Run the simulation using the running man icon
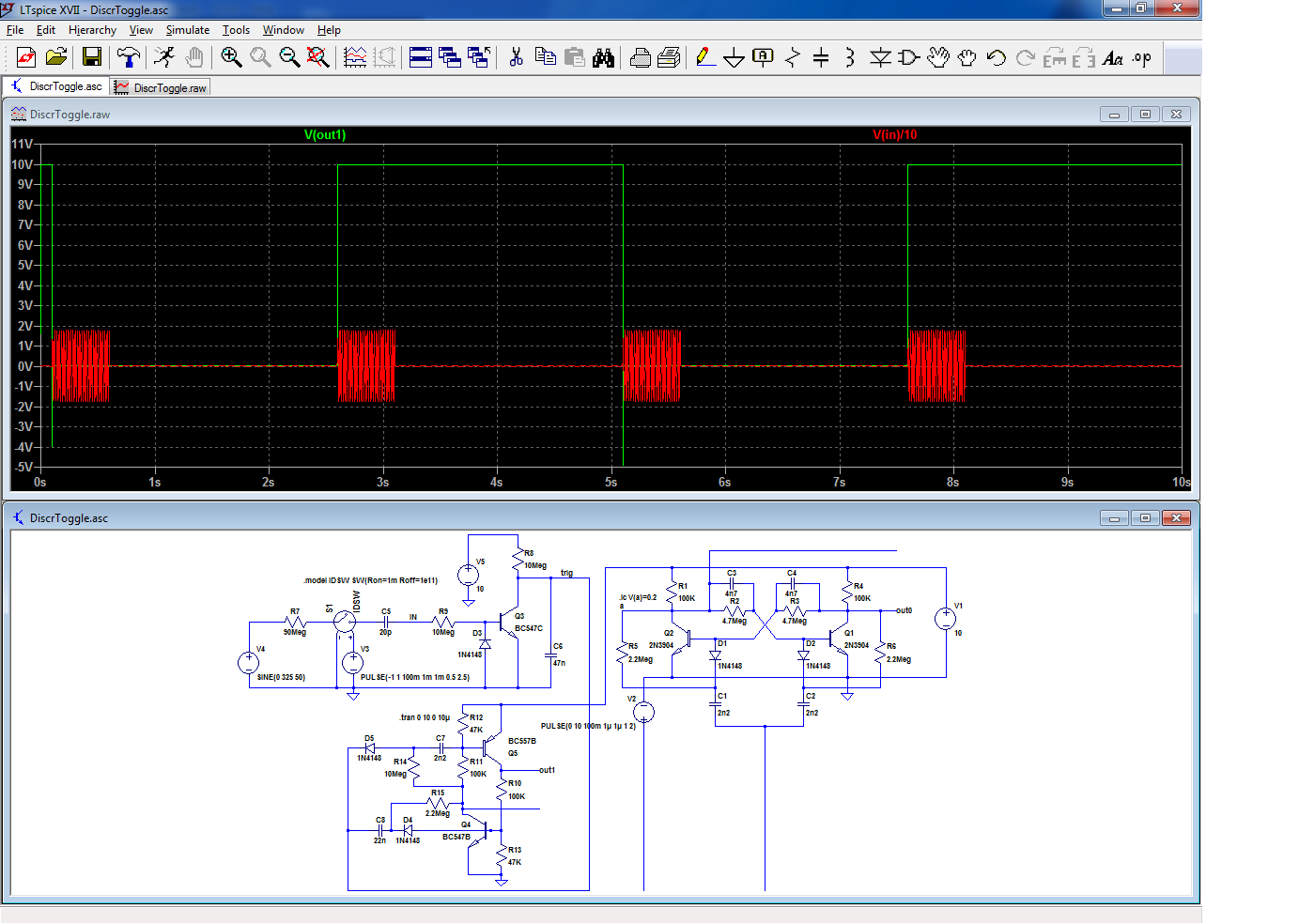Screen dimensions: 1299x924 tap(164, 57)
